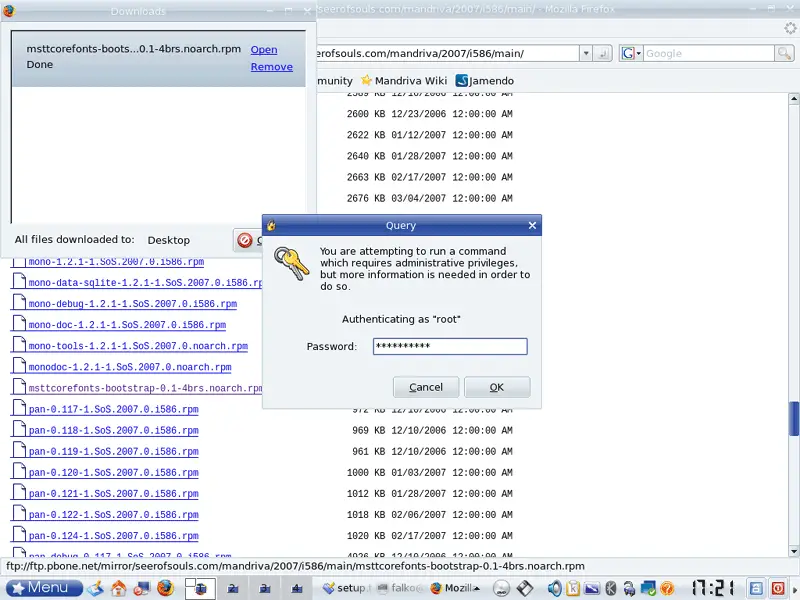Image resolution: width=800 pixels, height=600 pixels.
Task: Click the Go button next to address bar
Action: tap(603, 53)
